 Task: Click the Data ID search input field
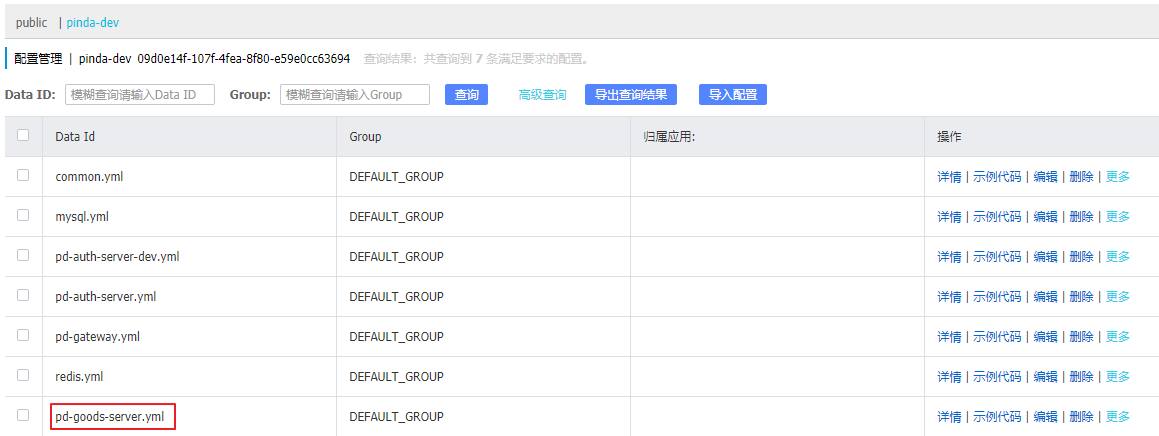coord(139,95)
